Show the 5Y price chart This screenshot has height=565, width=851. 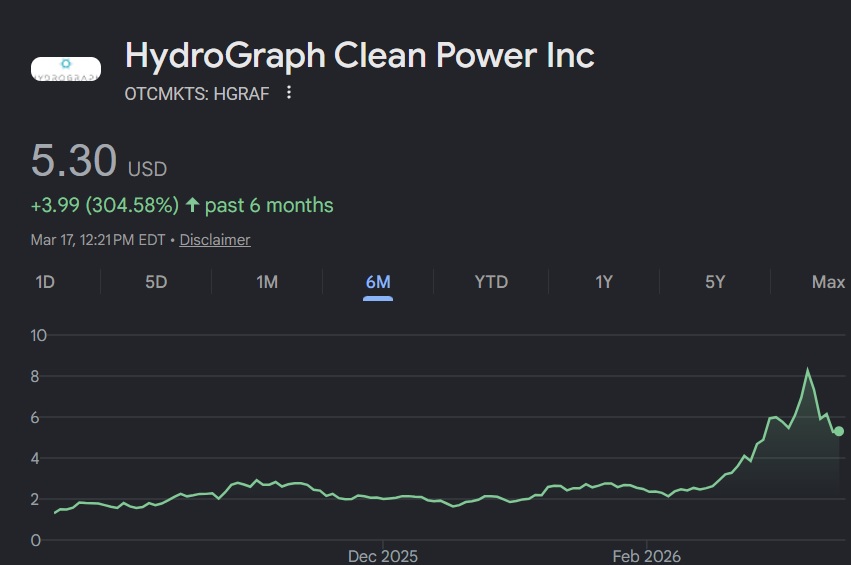(715, 282)
